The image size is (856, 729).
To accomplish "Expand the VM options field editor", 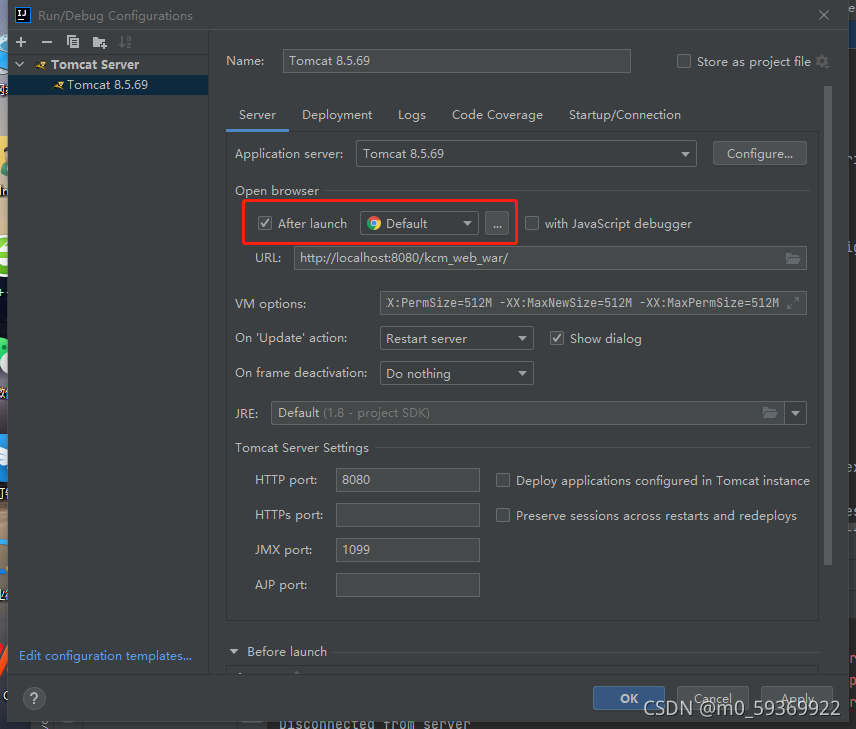I will (793, 303).
